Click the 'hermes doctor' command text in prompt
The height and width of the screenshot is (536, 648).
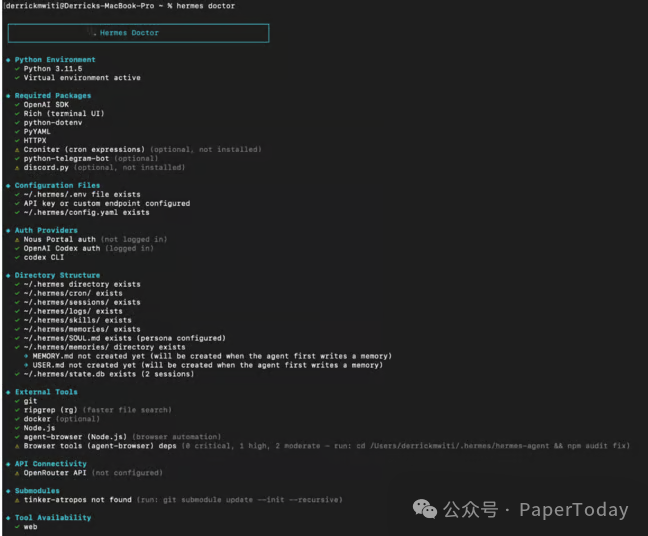click(205, 6)
